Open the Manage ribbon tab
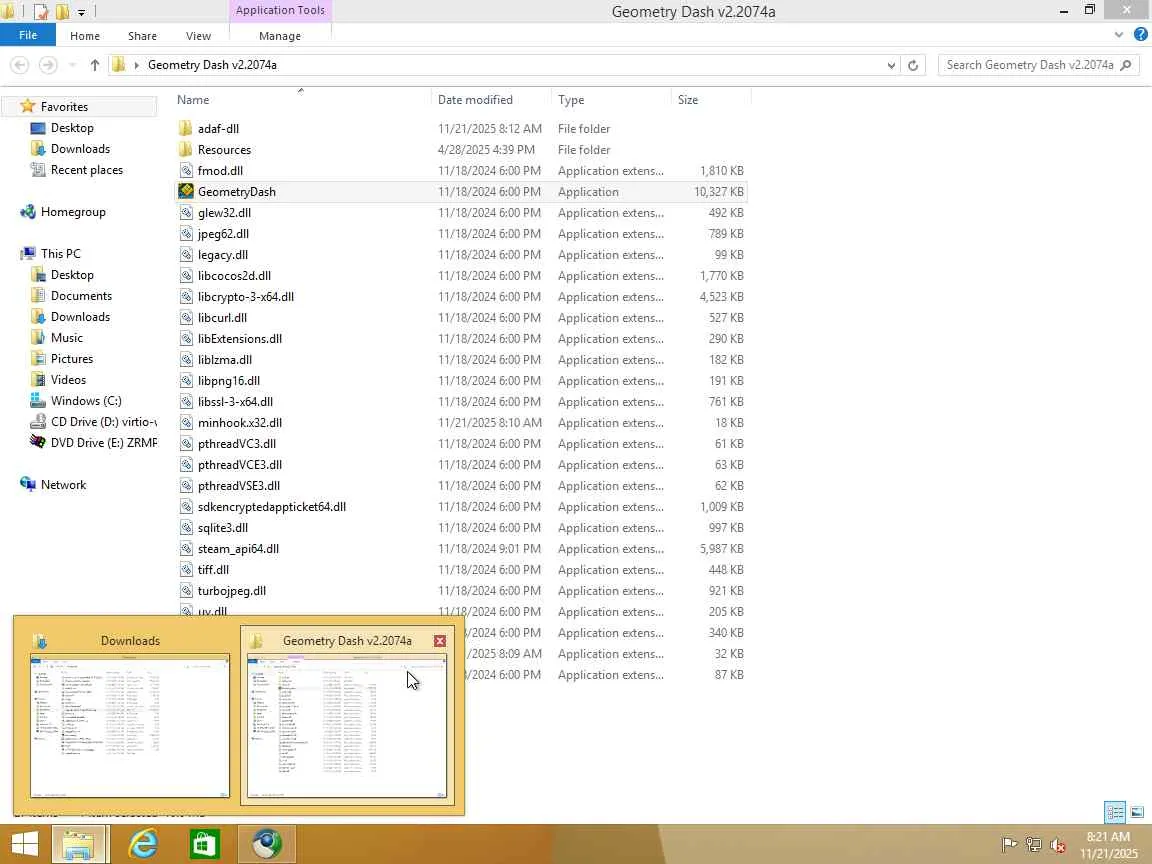This screenshot has width=1152, height=864. click(x=279, y=35)
